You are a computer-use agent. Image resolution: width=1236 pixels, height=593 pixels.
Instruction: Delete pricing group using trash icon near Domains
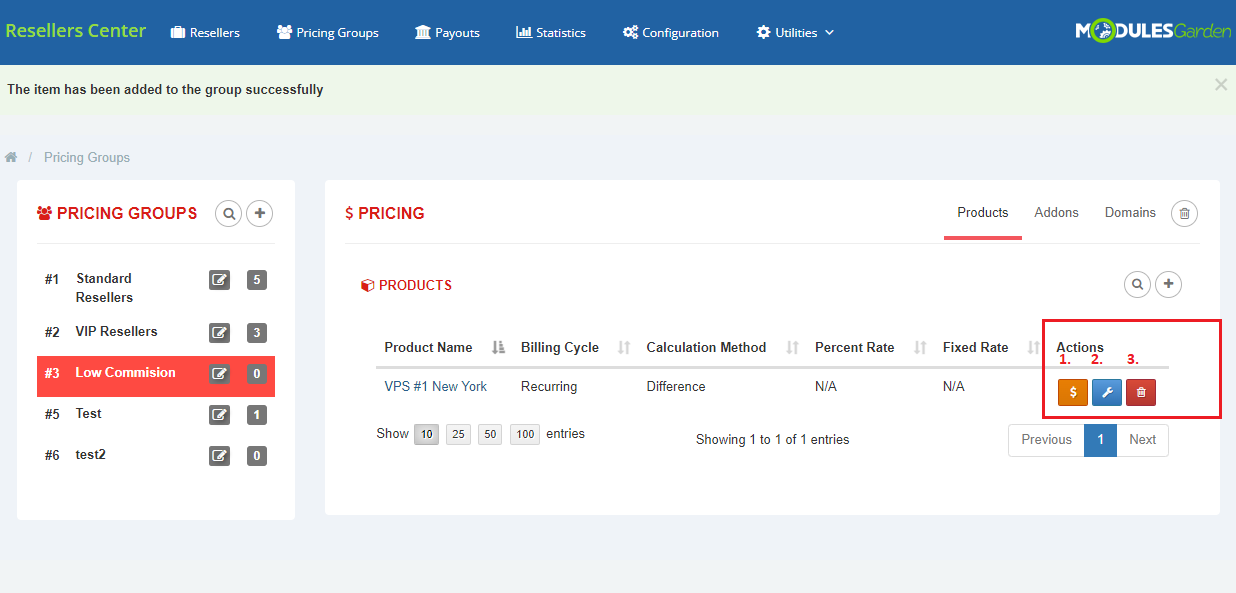1185,213
